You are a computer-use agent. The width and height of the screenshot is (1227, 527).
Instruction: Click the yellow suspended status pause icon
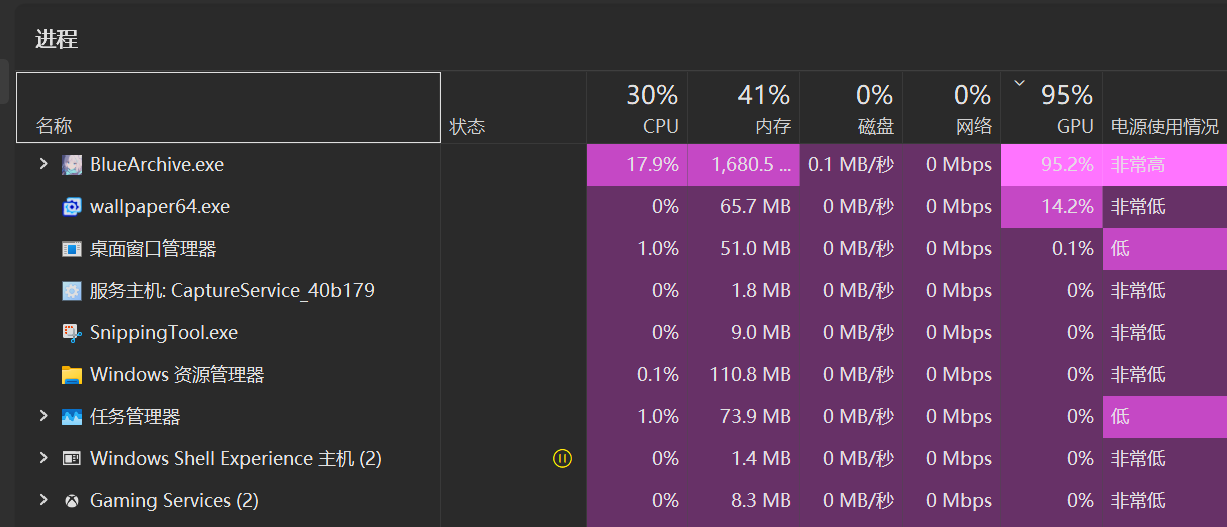(x=563, y=459)
